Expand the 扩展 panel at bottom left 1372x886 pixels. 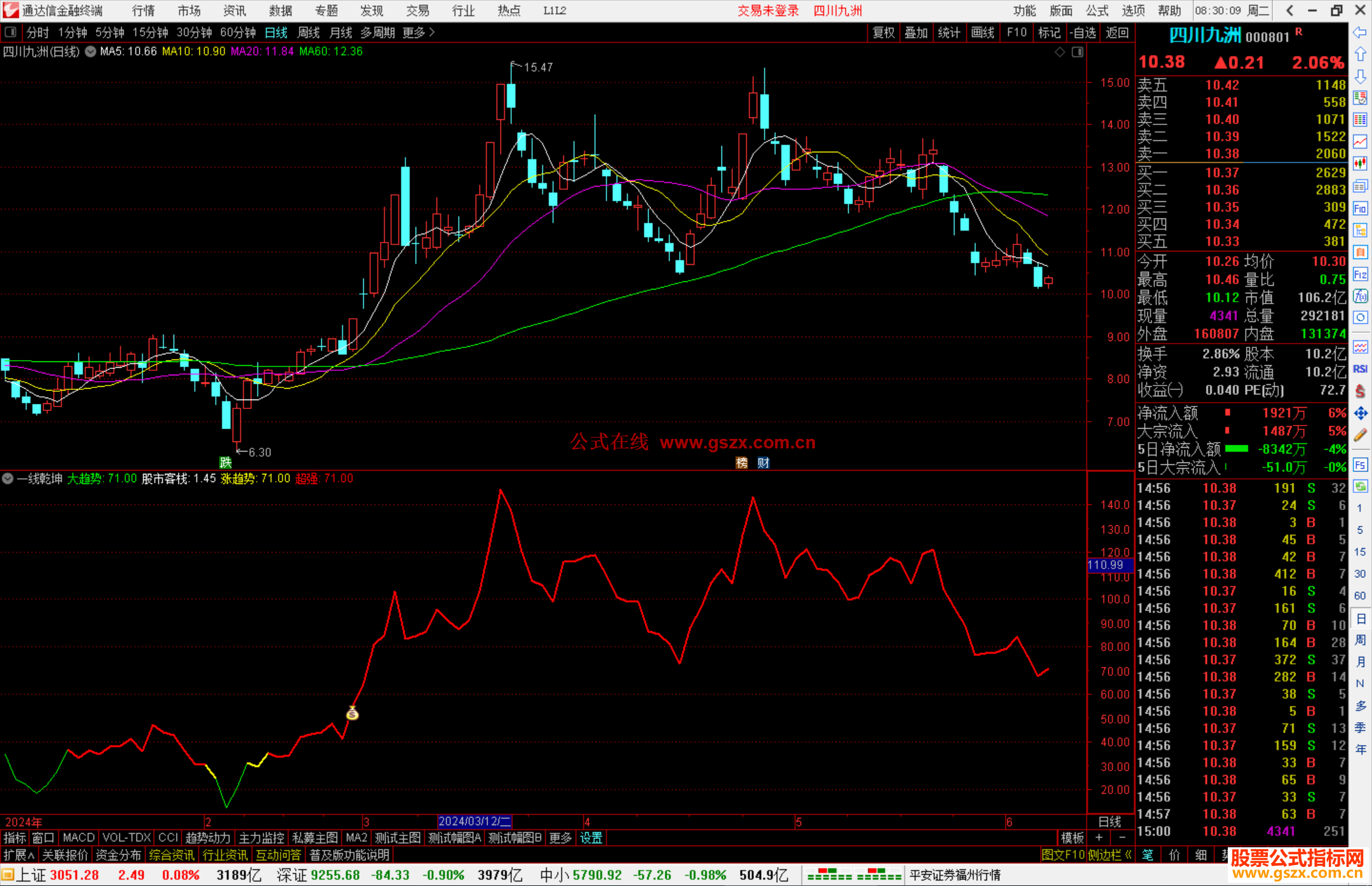point(19,855)
